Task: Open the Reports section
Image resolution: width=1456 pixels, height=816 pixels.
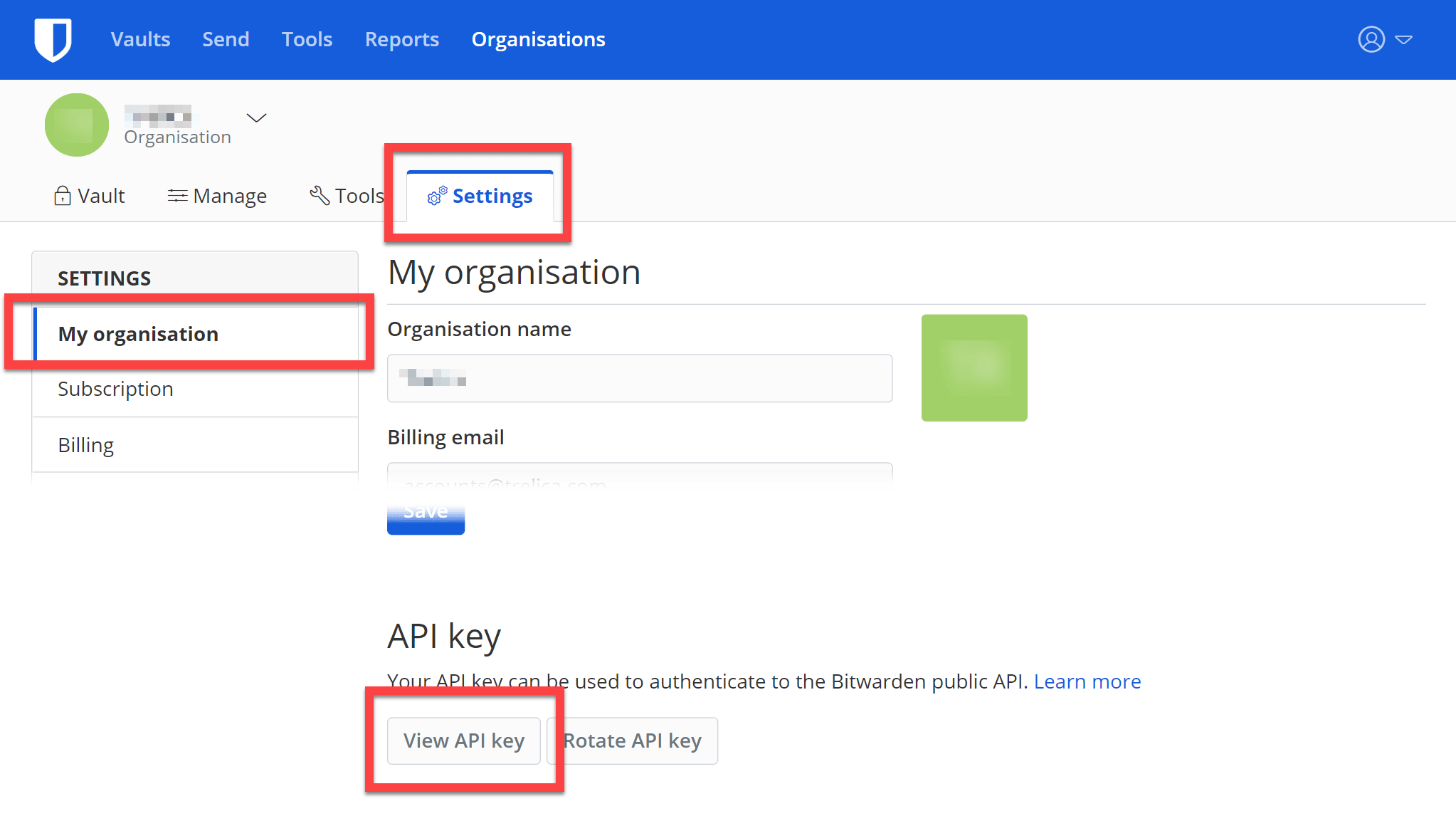Action: (x=402, y=39)
